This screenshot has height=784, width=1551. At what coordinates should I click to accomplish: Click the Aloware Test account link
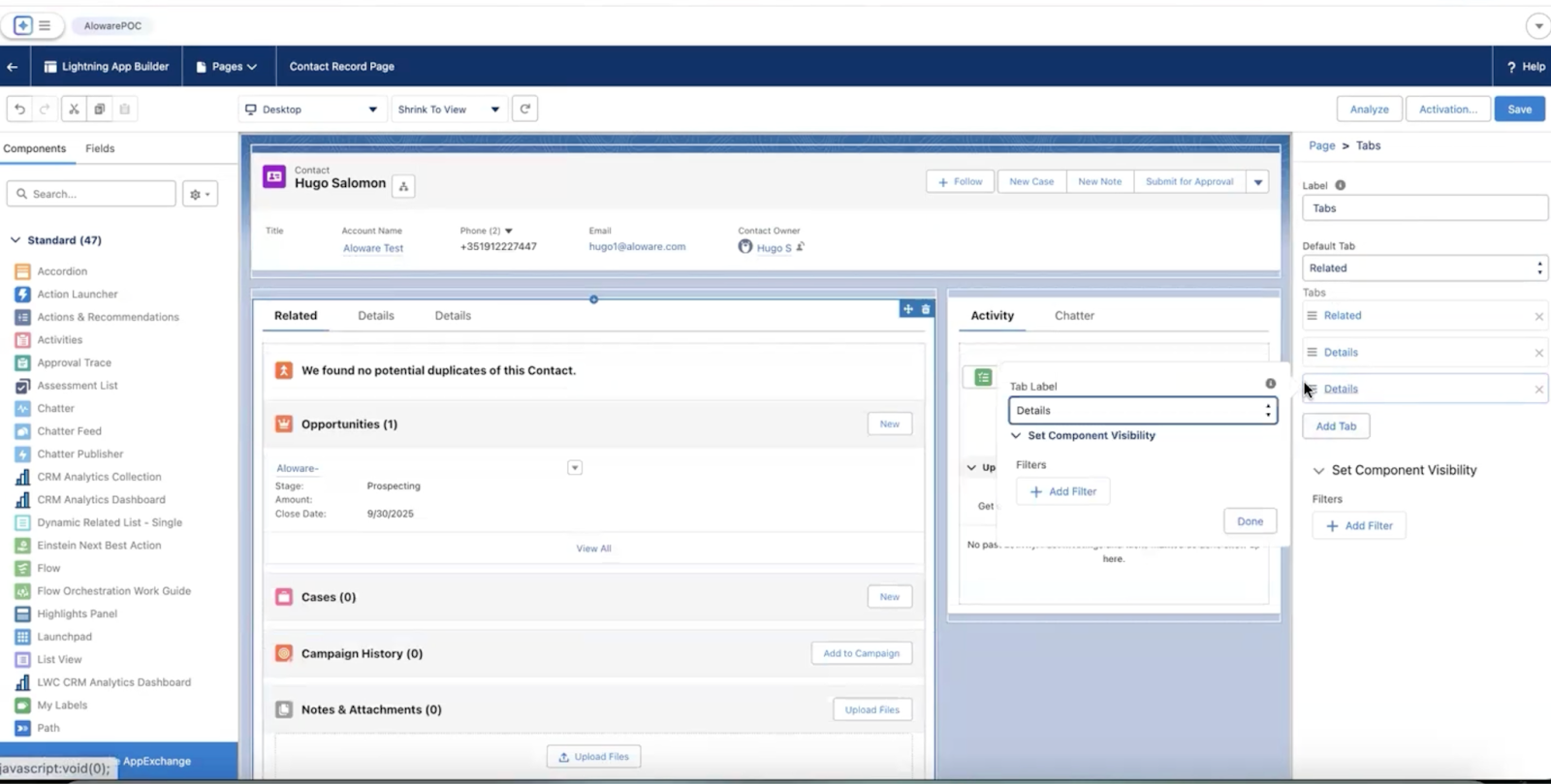pos(373,248)
